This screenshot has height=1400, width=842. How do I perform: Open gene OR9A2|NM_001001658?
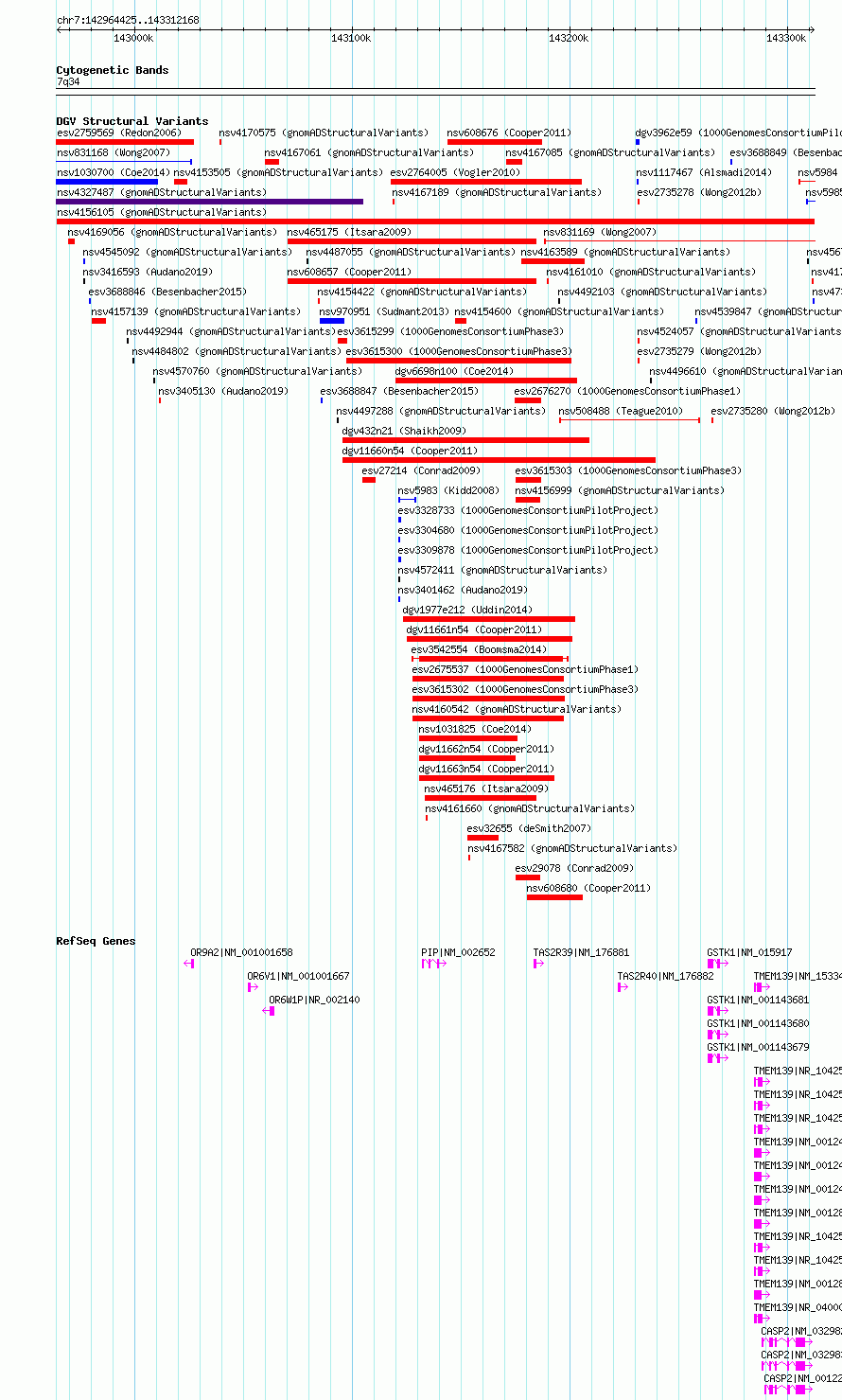pyautogui.click(x=241, y=953)
